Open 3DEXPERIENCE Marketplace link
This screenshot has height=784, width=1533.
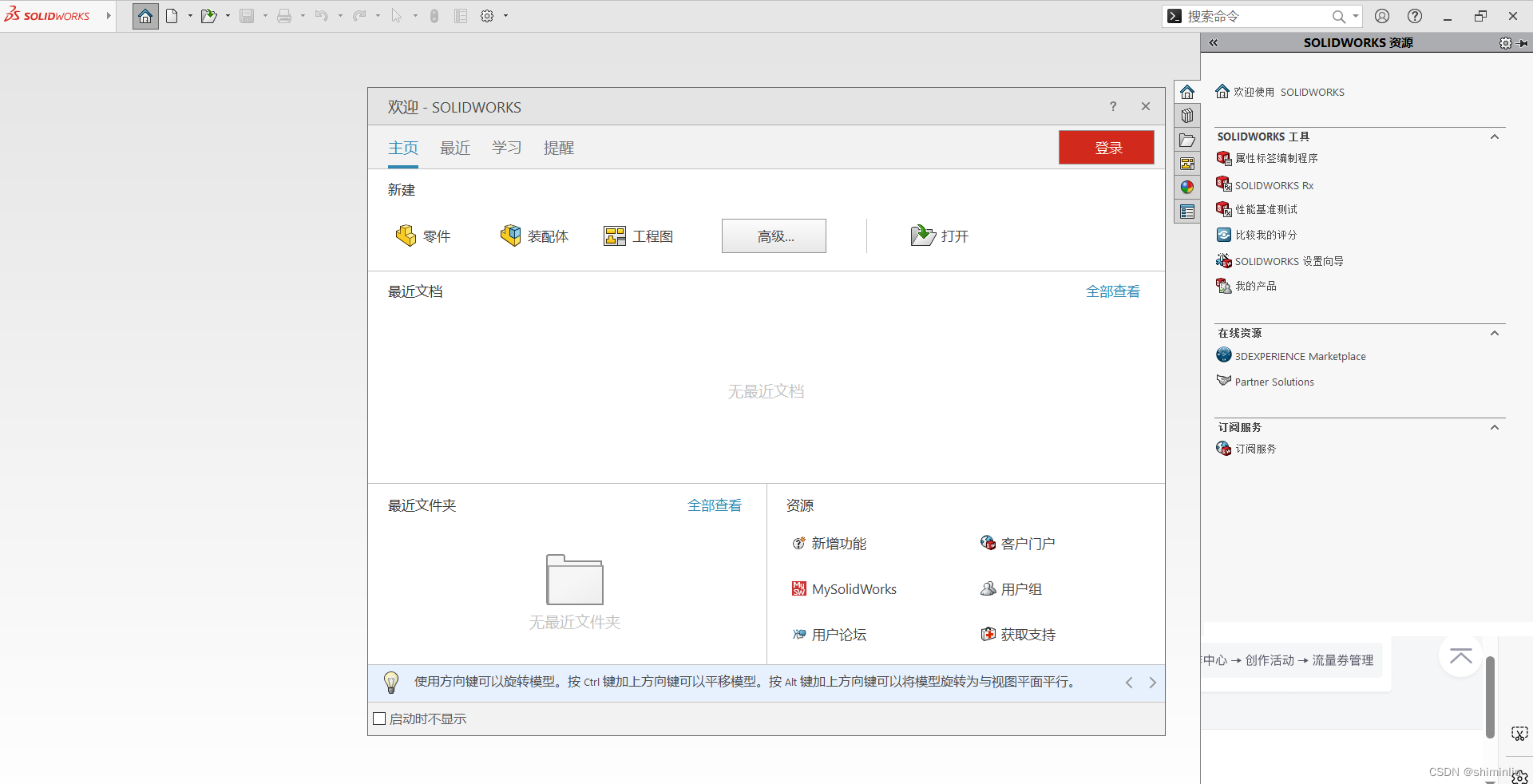coord(1291,356)
